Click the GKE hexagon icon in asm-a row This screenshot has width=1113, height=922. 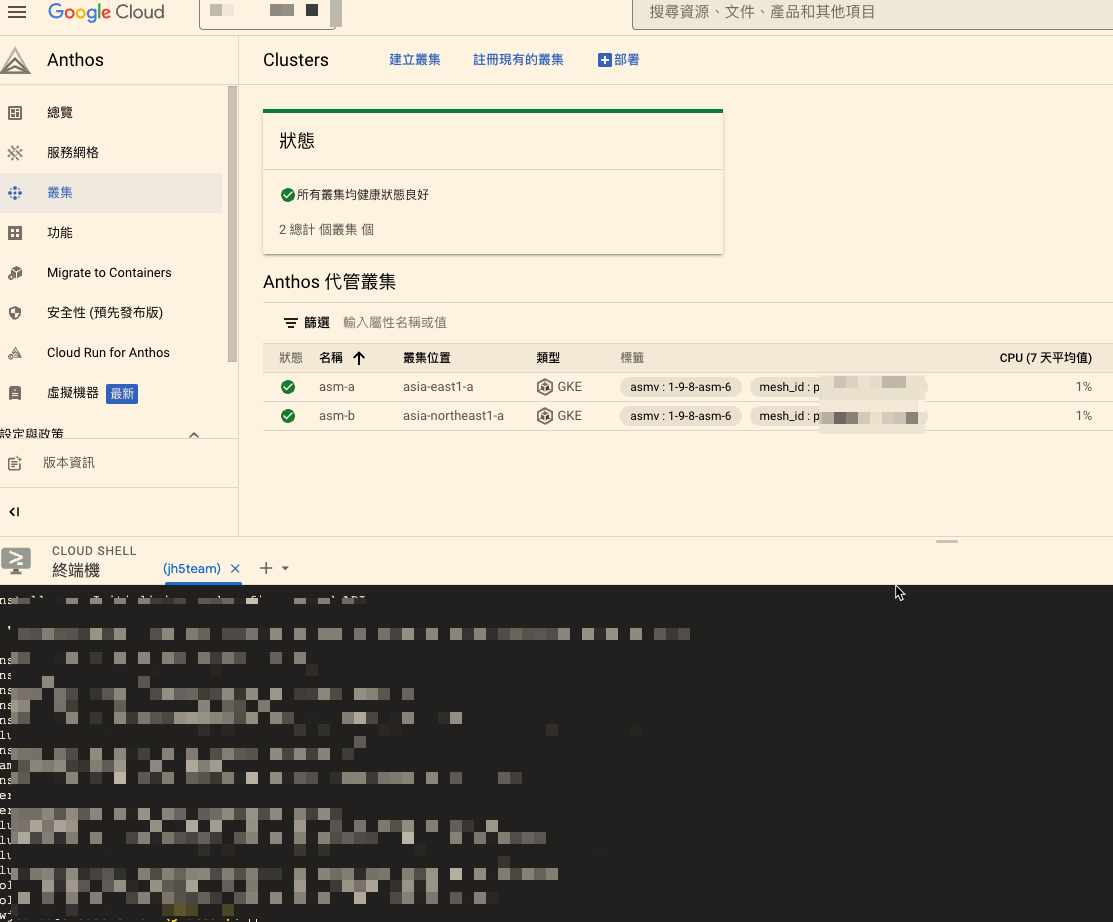[x=544, y=387]
